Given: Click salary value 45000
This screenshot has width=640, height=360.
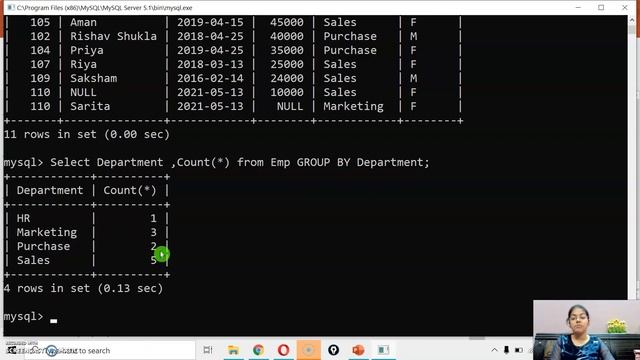Looking at the screenshot, I should 287,22.
